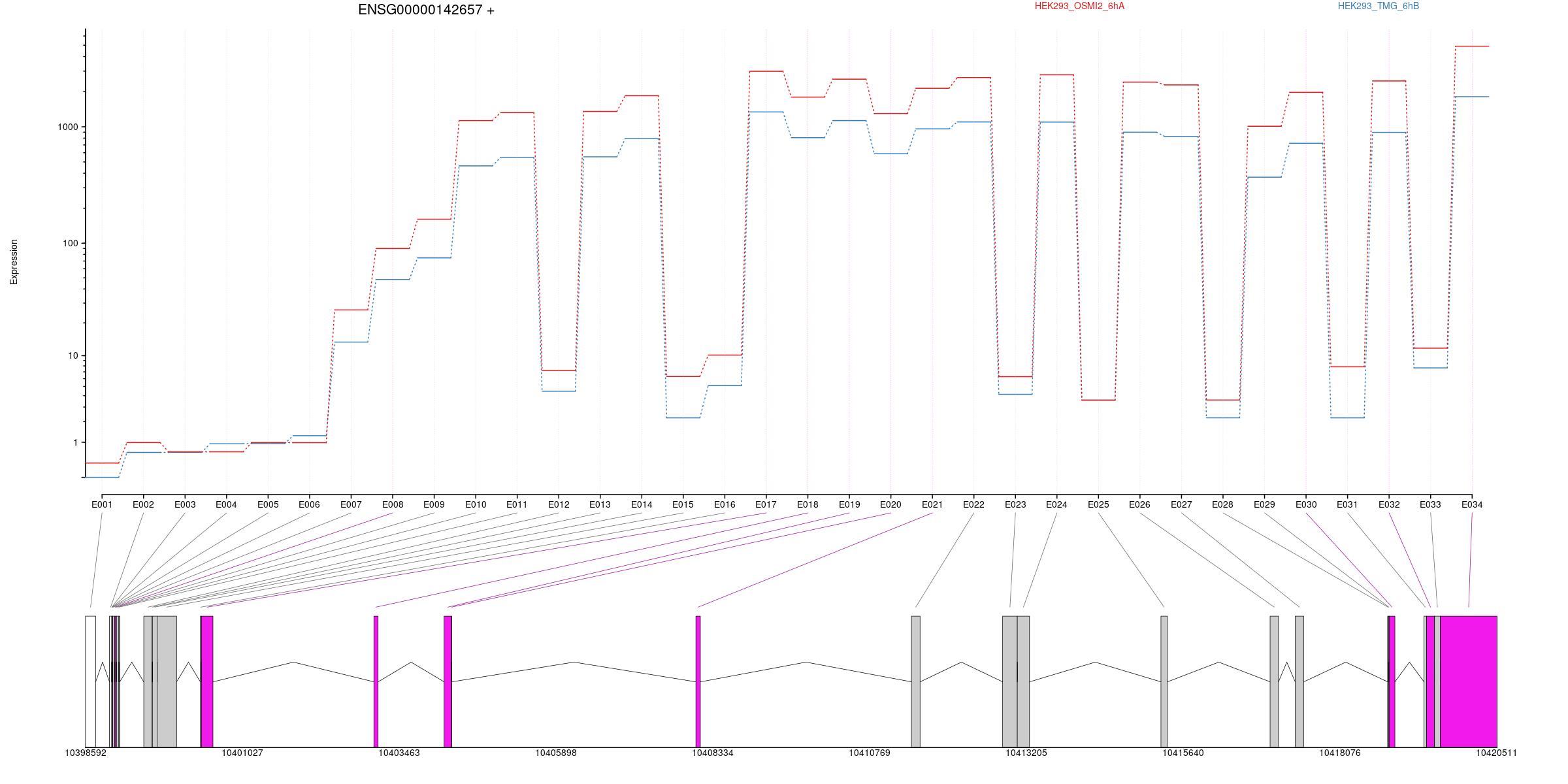Click genomic coordinate 10398592
This screenshot has width=1568, height=784.
85,753
